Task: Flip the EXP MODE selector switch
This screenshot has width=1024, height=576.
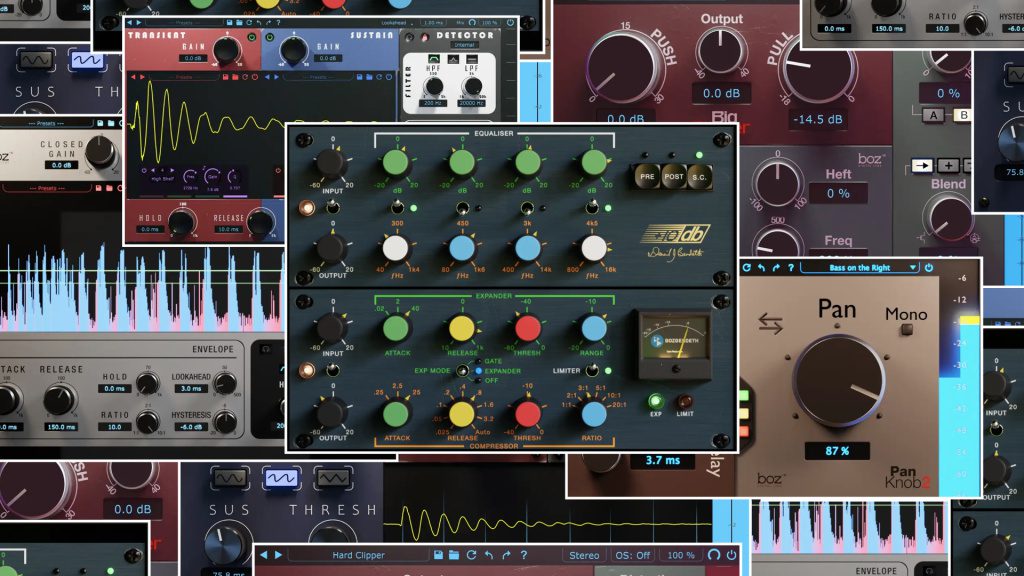Action: (x=462, y=370)
